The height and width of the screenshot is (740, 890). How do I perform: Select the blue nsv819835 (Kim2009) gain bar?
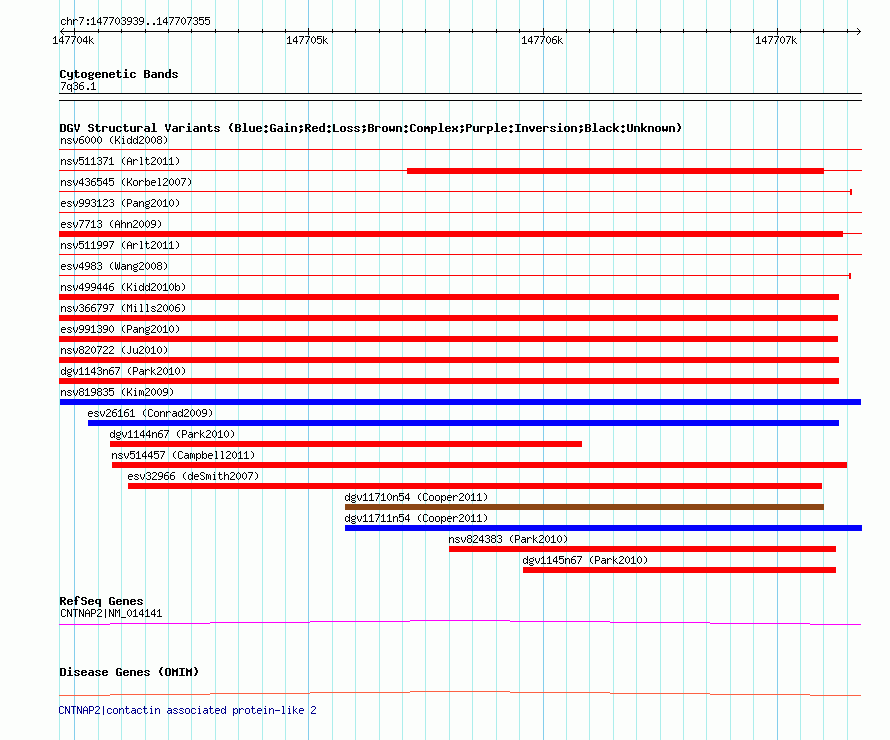tap(460, 402)
